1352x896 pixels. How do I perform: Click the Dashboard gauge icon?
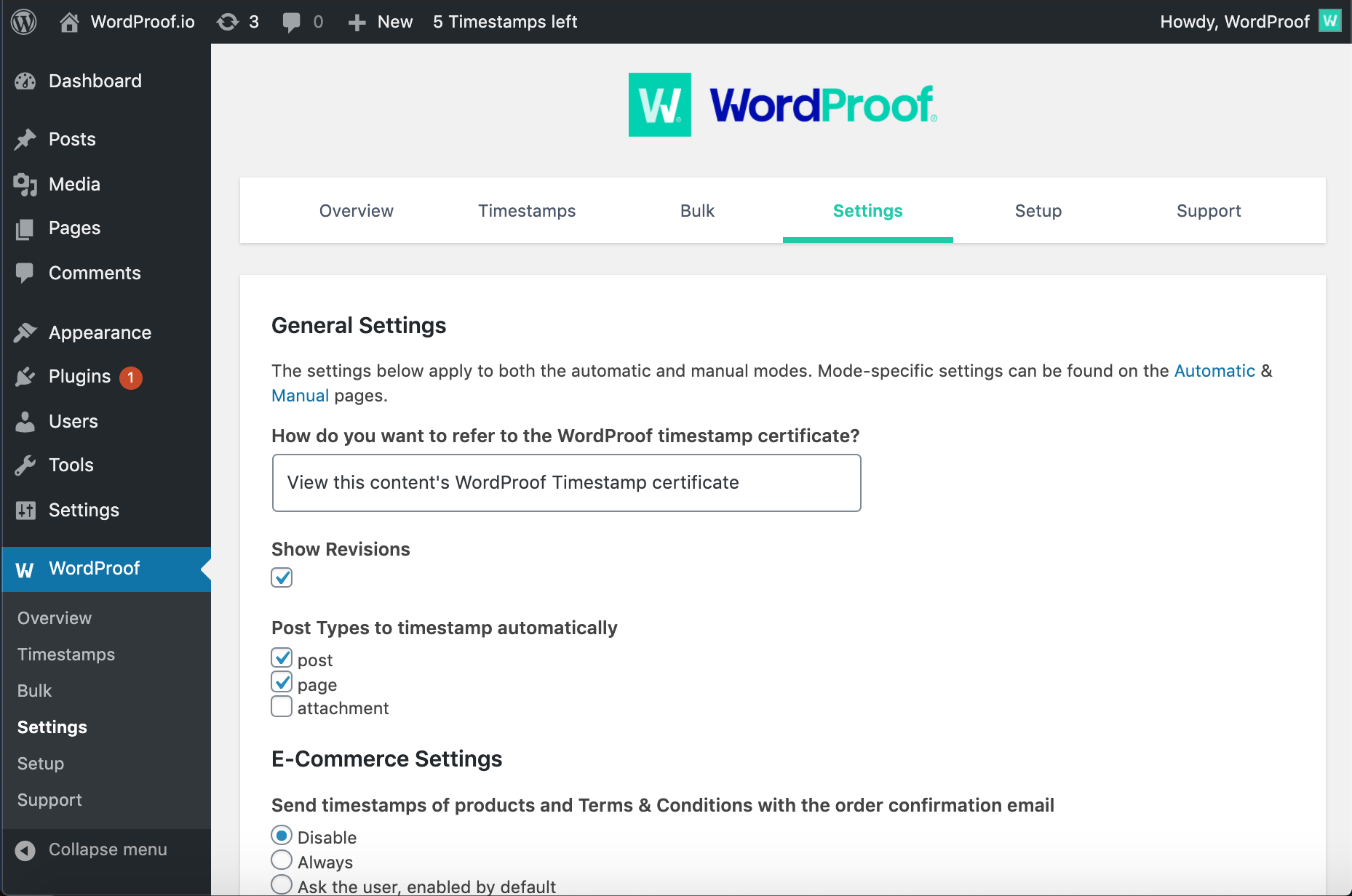[x=25, y=81]
